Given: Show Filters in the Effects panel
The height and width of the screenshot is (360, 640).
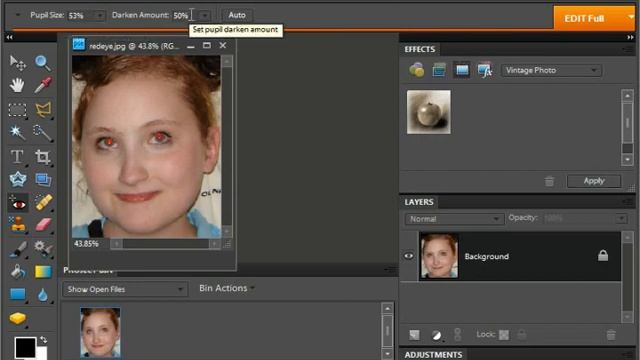Looking at the screenshot, I should [416, 70].
